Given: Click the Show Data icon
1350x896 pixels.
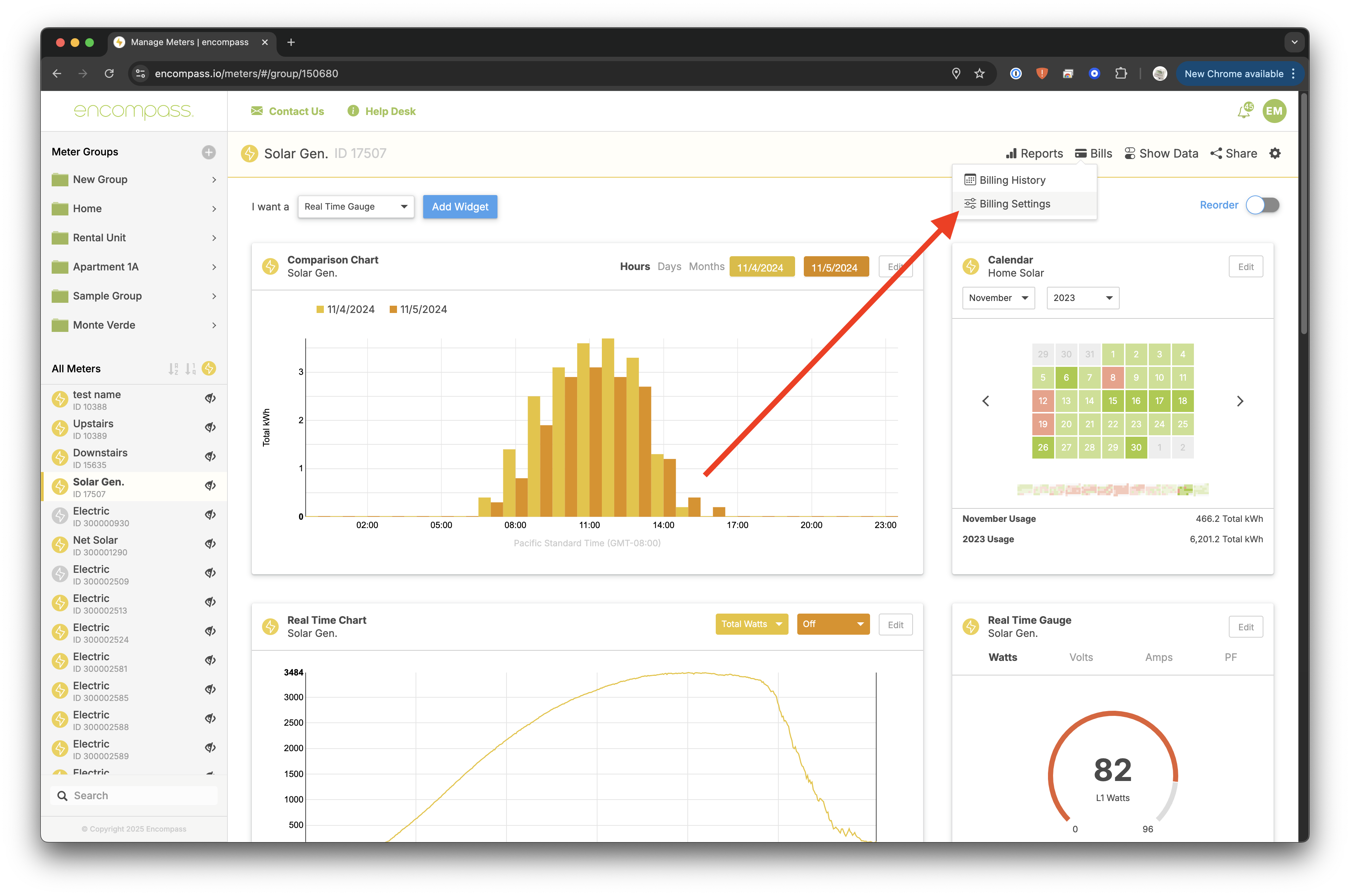Looking at the screenshot, I should pyautogui.click(x=1129, y=153).
